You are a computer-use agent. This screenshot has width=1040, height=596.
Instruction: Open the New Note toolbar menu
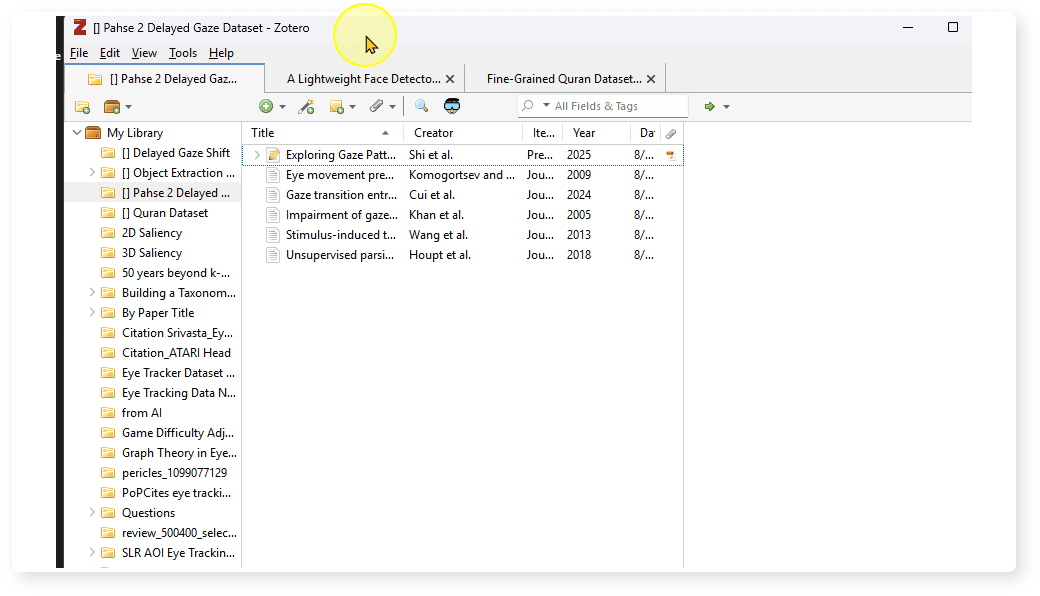(x=342, y=106)
